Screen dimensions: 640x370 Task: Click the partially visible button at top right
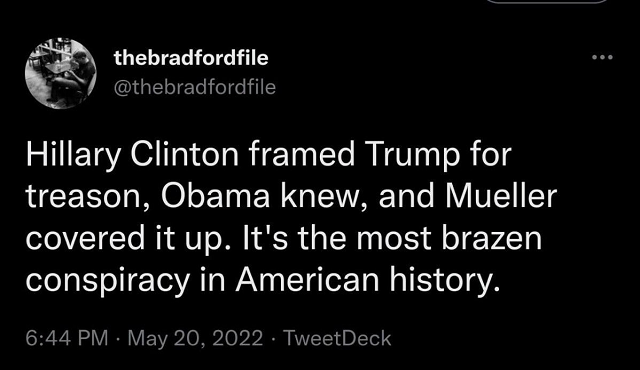tap(547, 2)
